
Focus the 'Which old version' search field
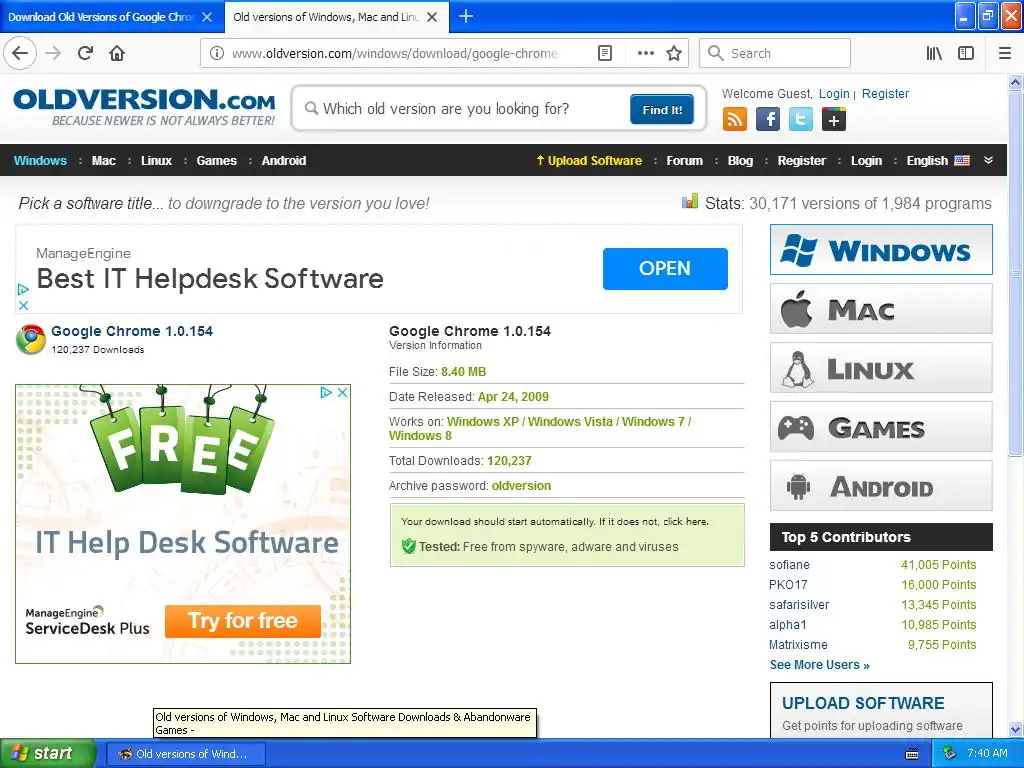click(x=464, y=108)
